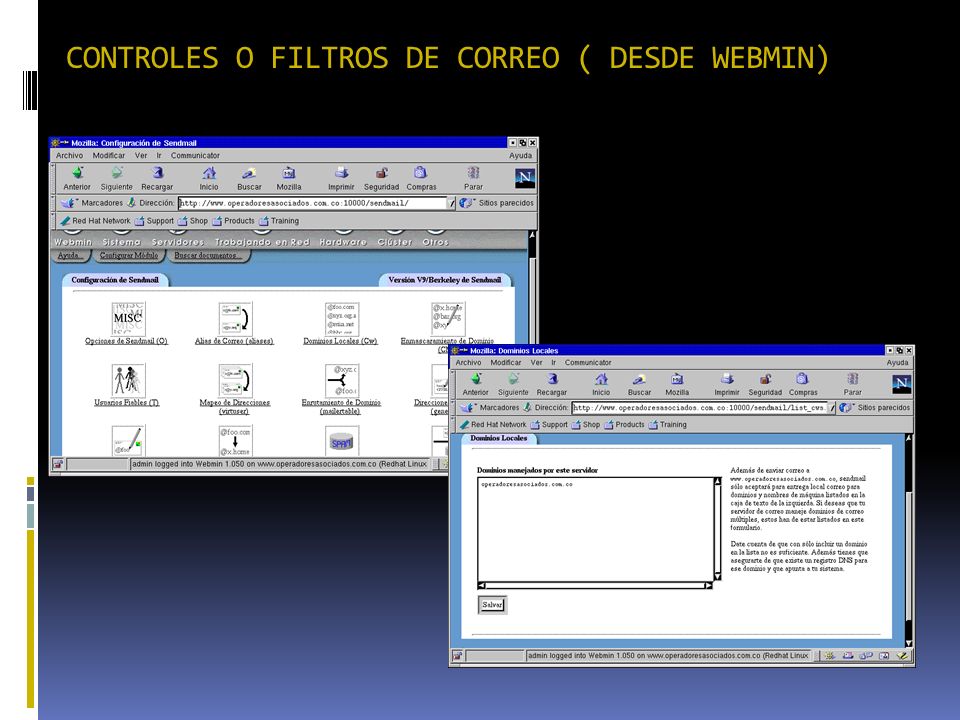Click the pencil status icon in Dominios Locales window
This screenshot has width=960, height=720.
902,656
